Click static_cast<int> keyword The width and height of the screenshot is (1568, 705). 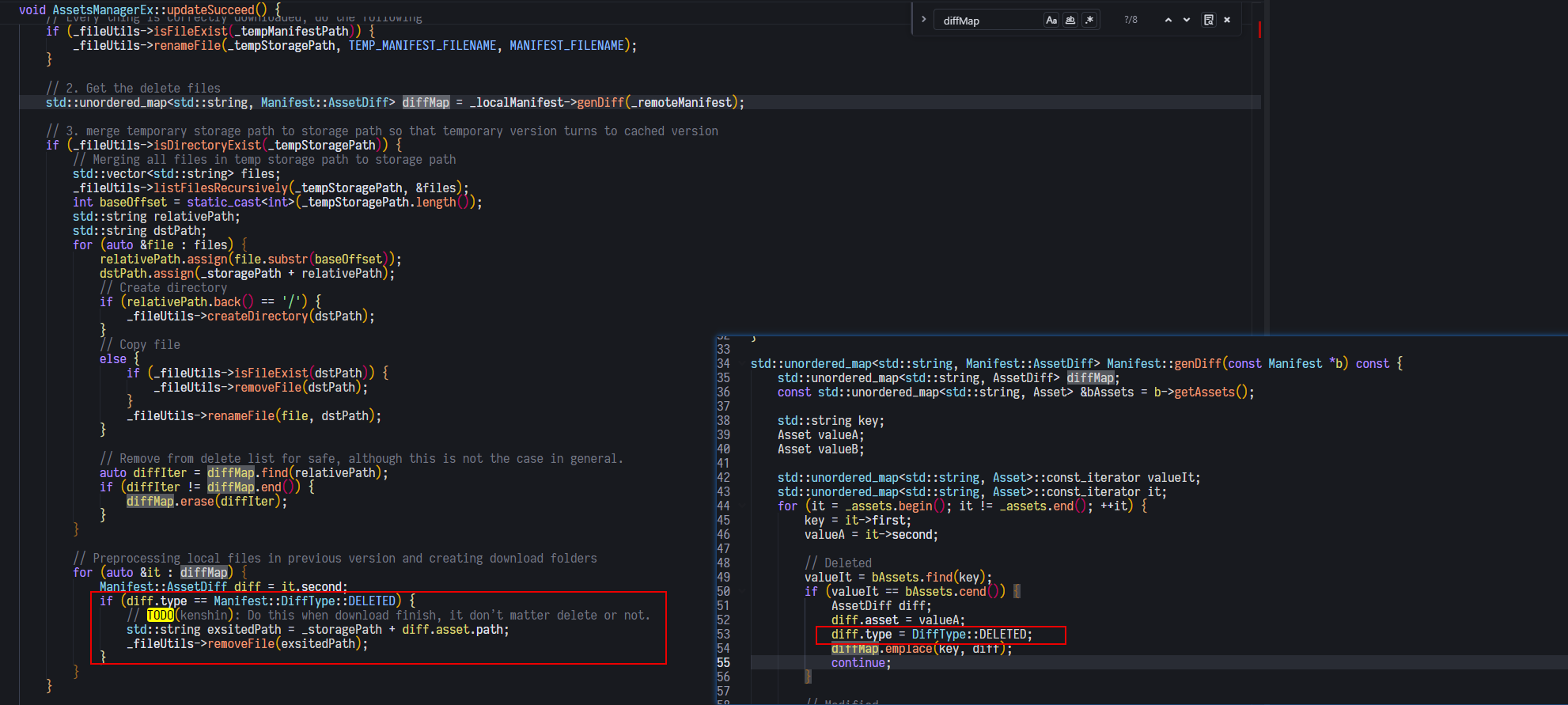[x=241, y=203]
